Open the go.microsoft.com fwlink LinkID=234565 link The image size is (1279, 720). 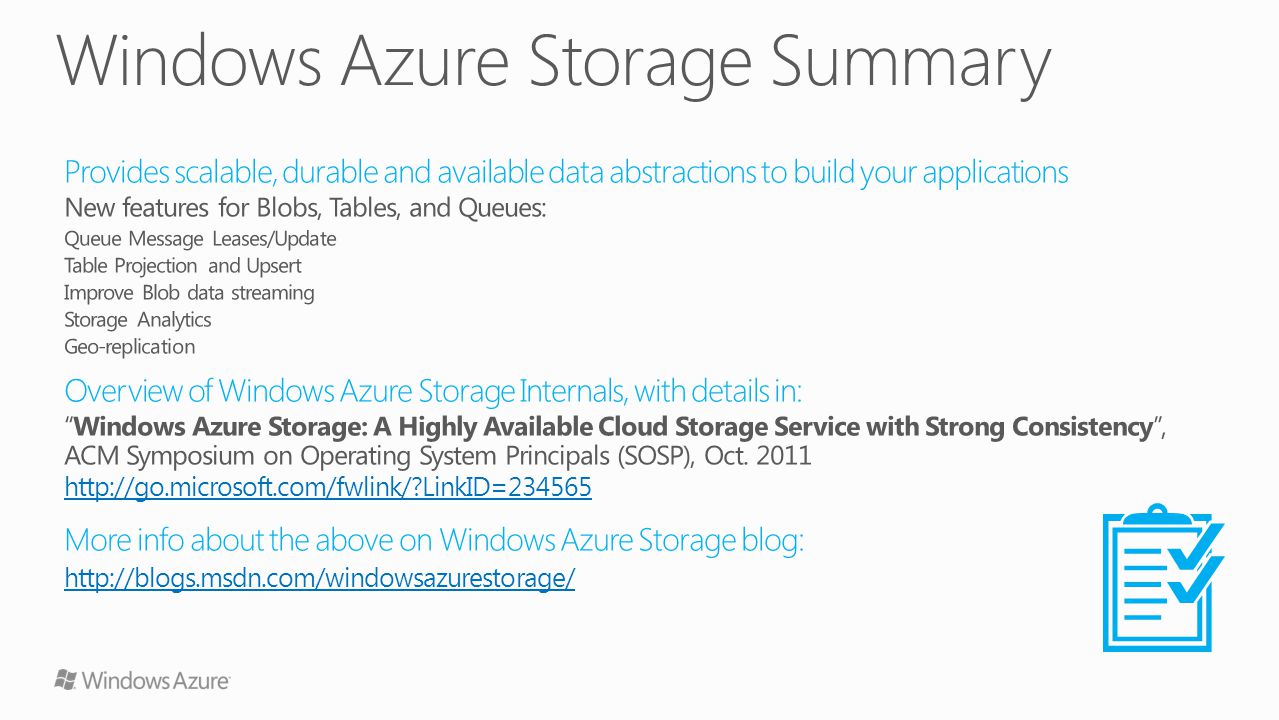coord(328,488)
